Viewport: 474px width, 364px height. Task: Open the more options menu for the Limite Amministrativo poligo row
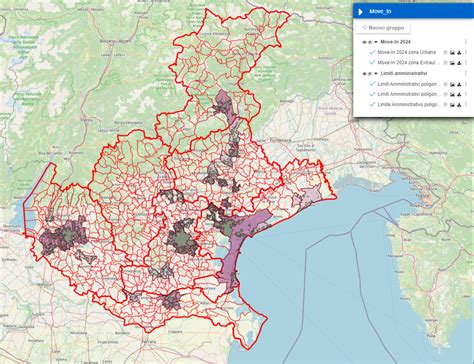tap(466, 105)
